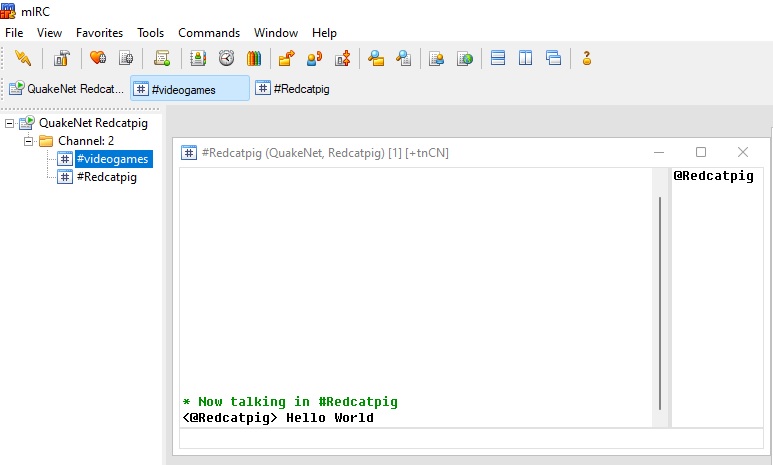Open the Help menu
This screenshot has height=465, width=773.
click(x=324, y=33)
